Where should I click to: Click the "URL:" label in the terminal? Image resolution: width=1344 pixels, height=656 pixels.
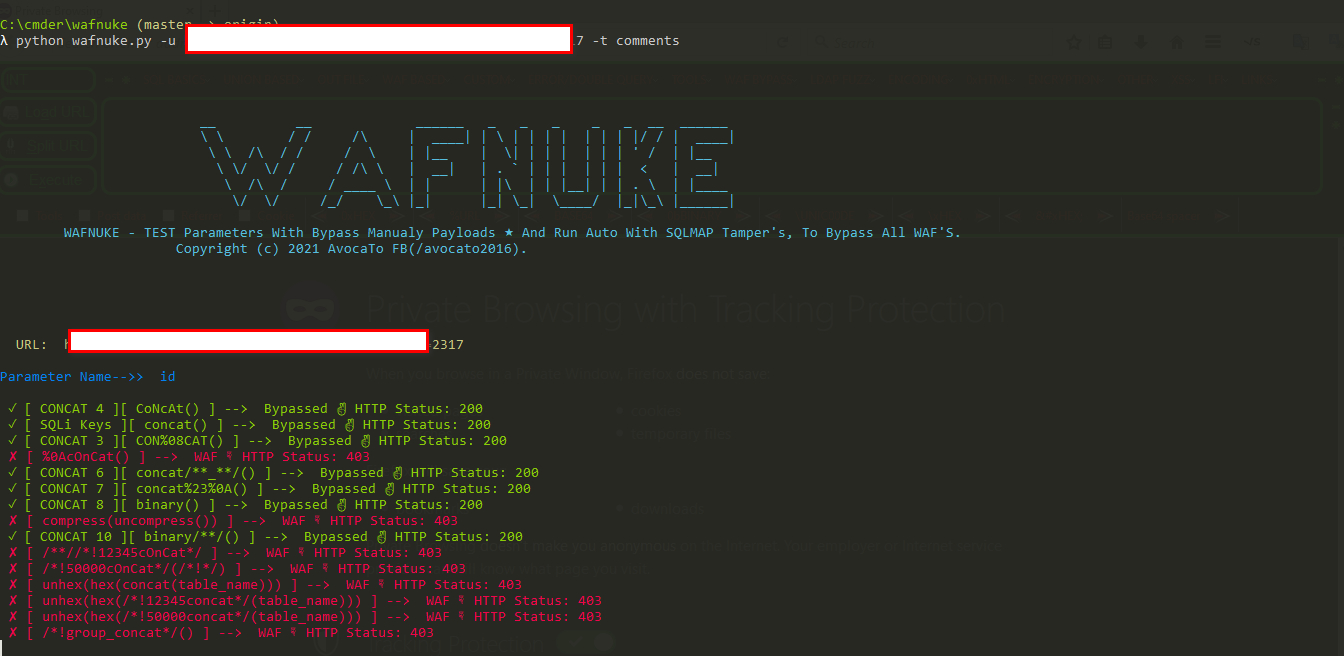point(31,345)
